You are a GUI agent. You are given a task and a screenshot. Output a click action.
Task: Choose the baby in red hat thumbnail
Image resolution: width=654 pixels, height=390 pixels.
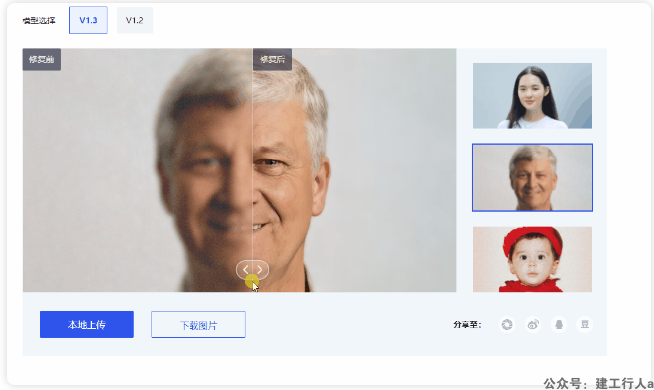532,259
